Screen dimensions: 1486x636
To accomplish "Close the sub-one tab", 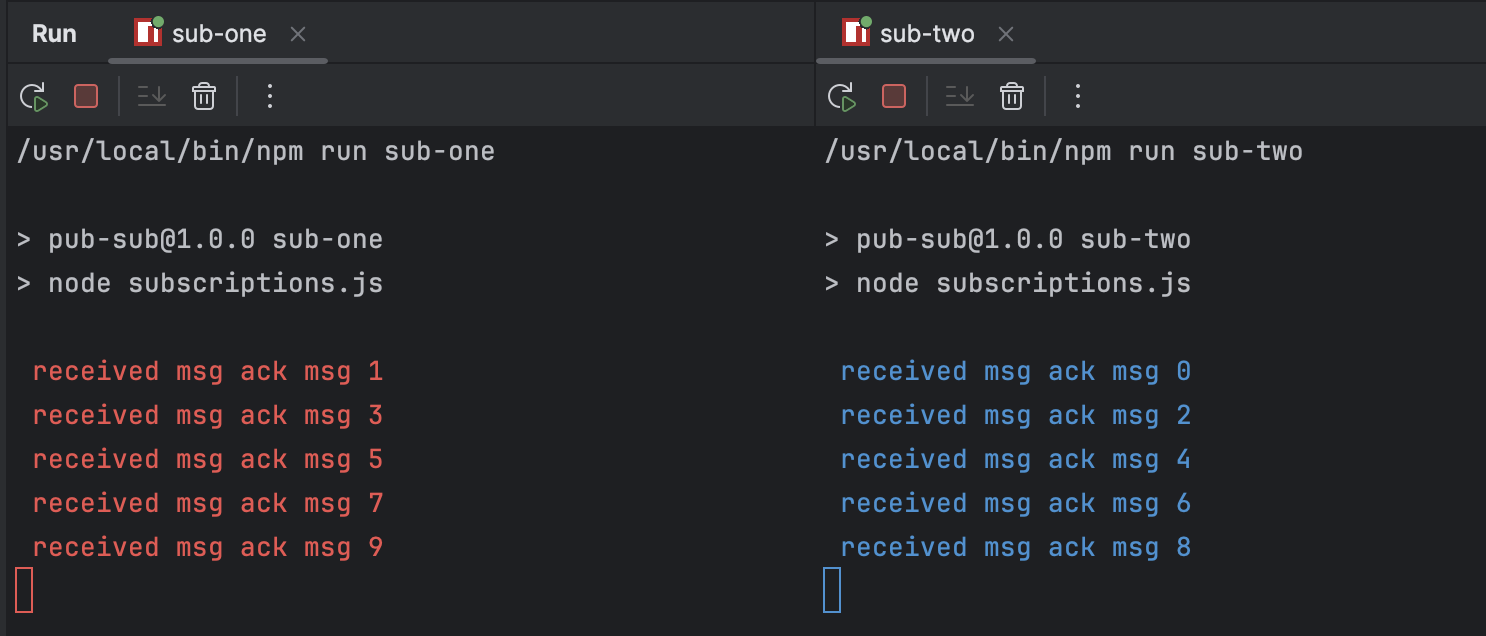I will [x=298, y=34].
